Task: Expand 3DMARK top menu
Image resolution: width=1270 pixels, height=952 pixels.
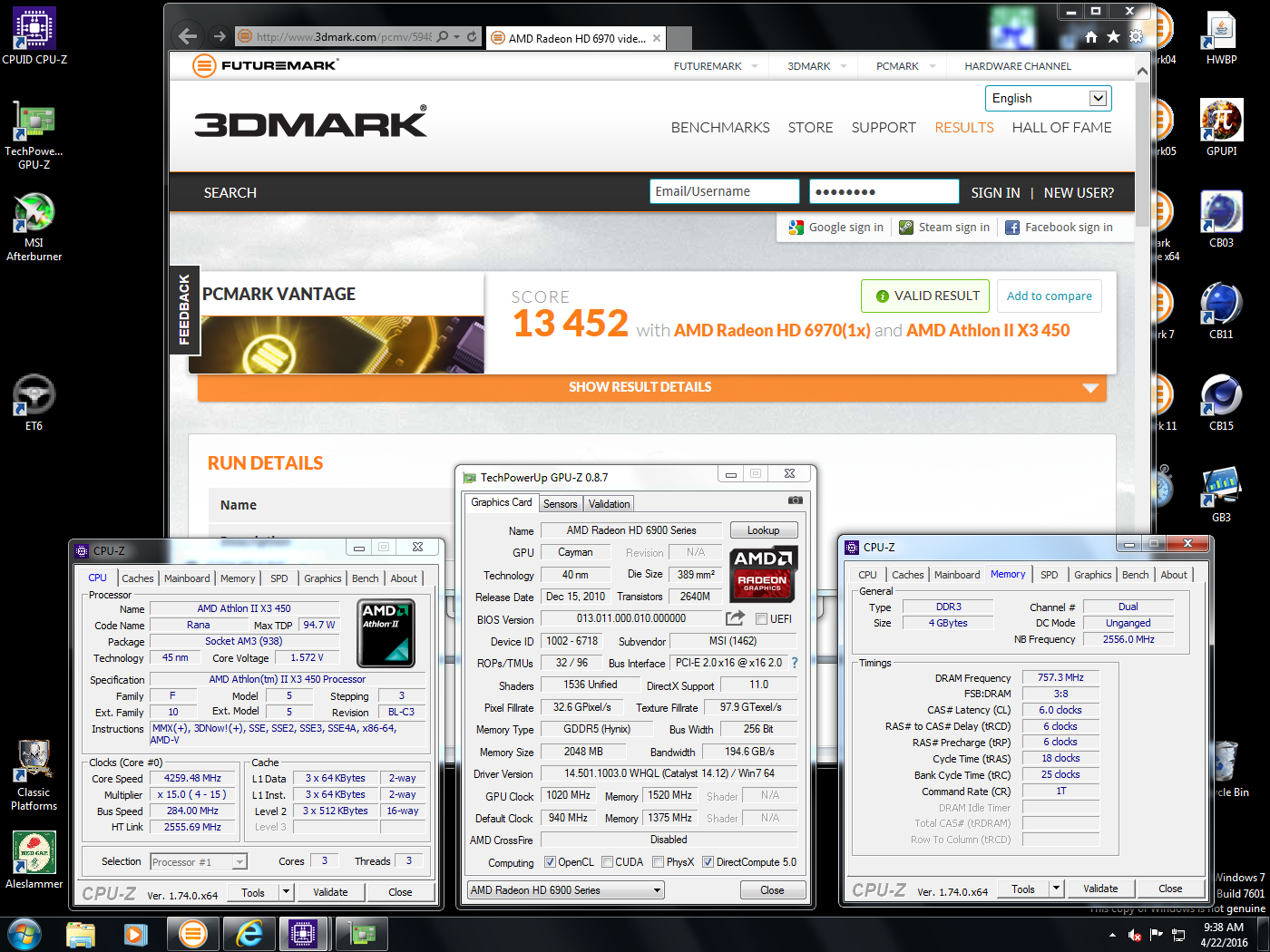Action: [816, 66]
